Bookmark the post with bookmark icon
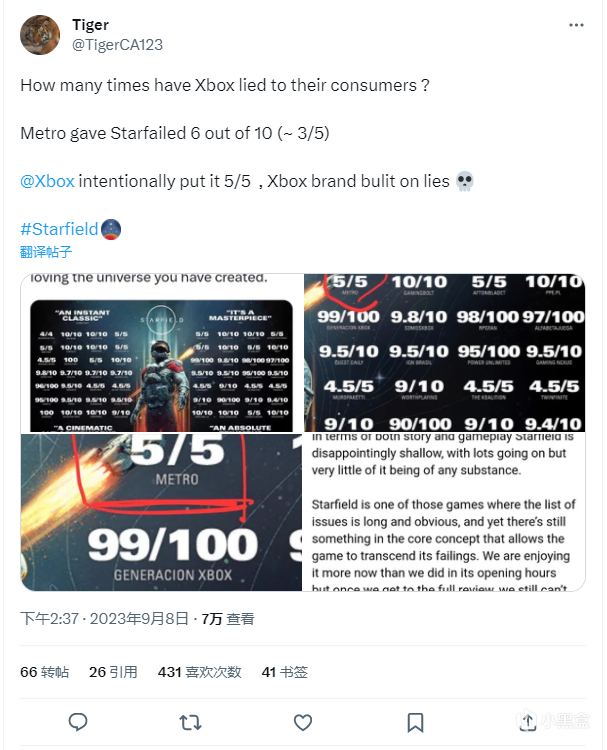 click(415, 722)
